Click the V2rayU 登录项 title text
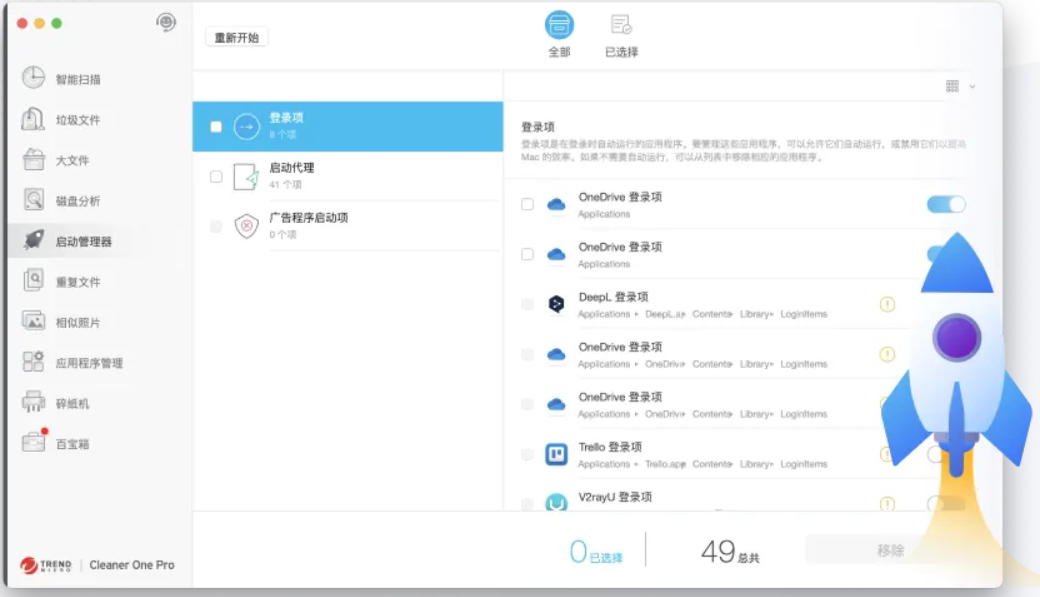 click(x=616, y=497)
